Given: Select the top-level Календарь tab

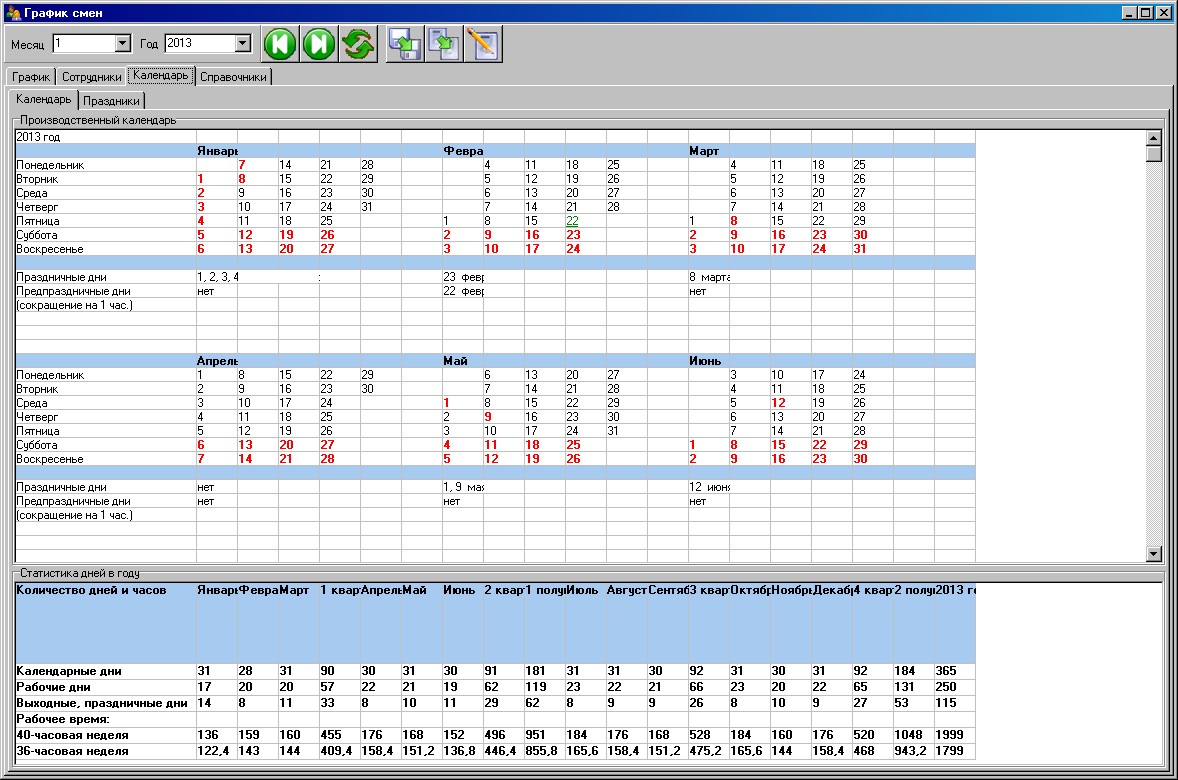Looking at the screenshot, I should coord(161,75).
